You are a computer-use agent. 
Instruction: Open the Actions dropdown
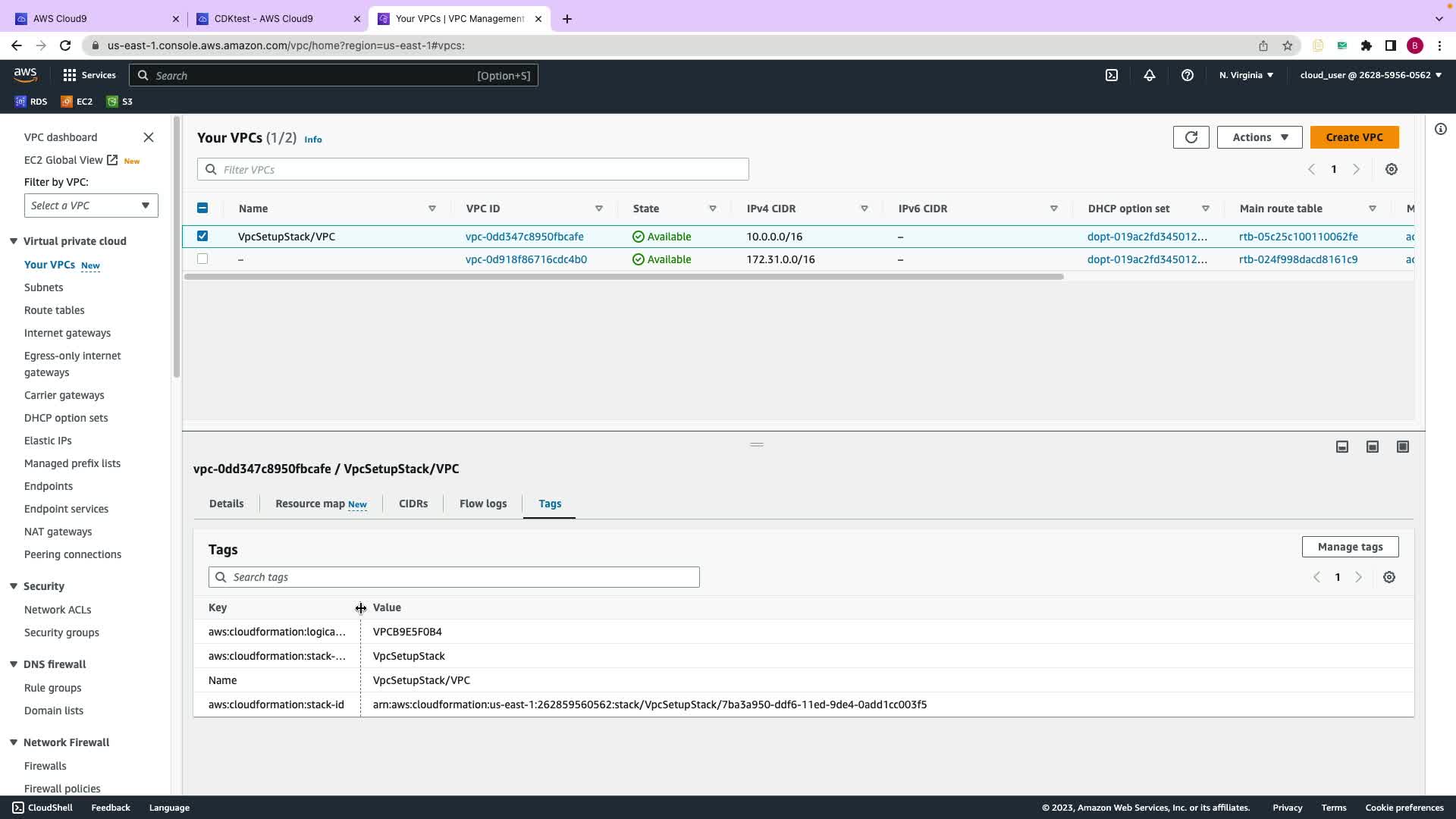(1260, 137)
